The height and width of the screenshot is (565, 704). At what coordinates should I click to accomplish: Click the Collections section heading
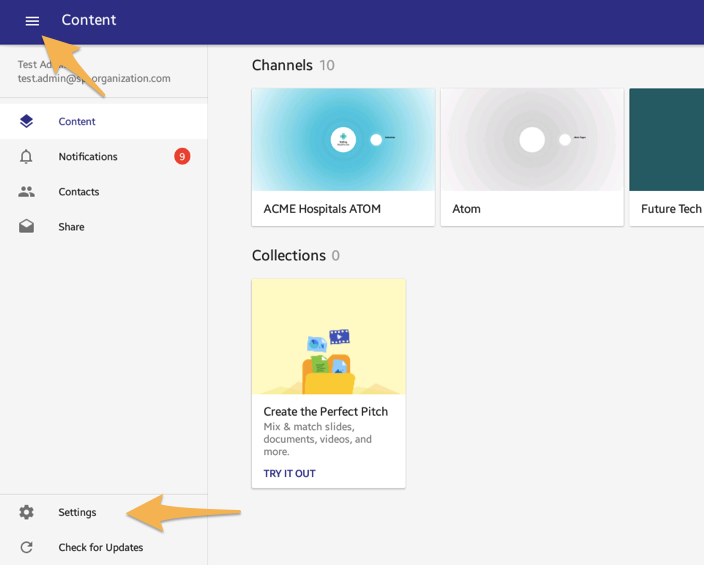[289, 255]
